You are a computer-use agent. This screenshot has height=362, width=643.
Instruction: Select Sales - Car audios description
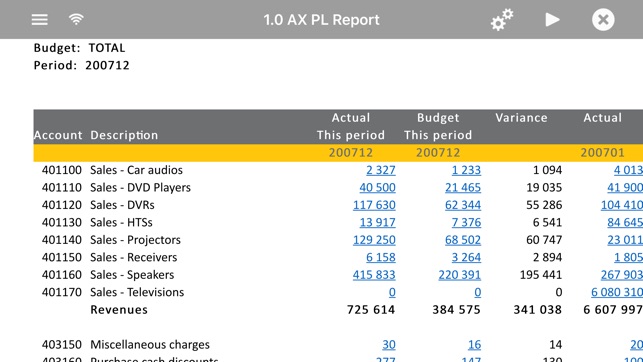136,170
